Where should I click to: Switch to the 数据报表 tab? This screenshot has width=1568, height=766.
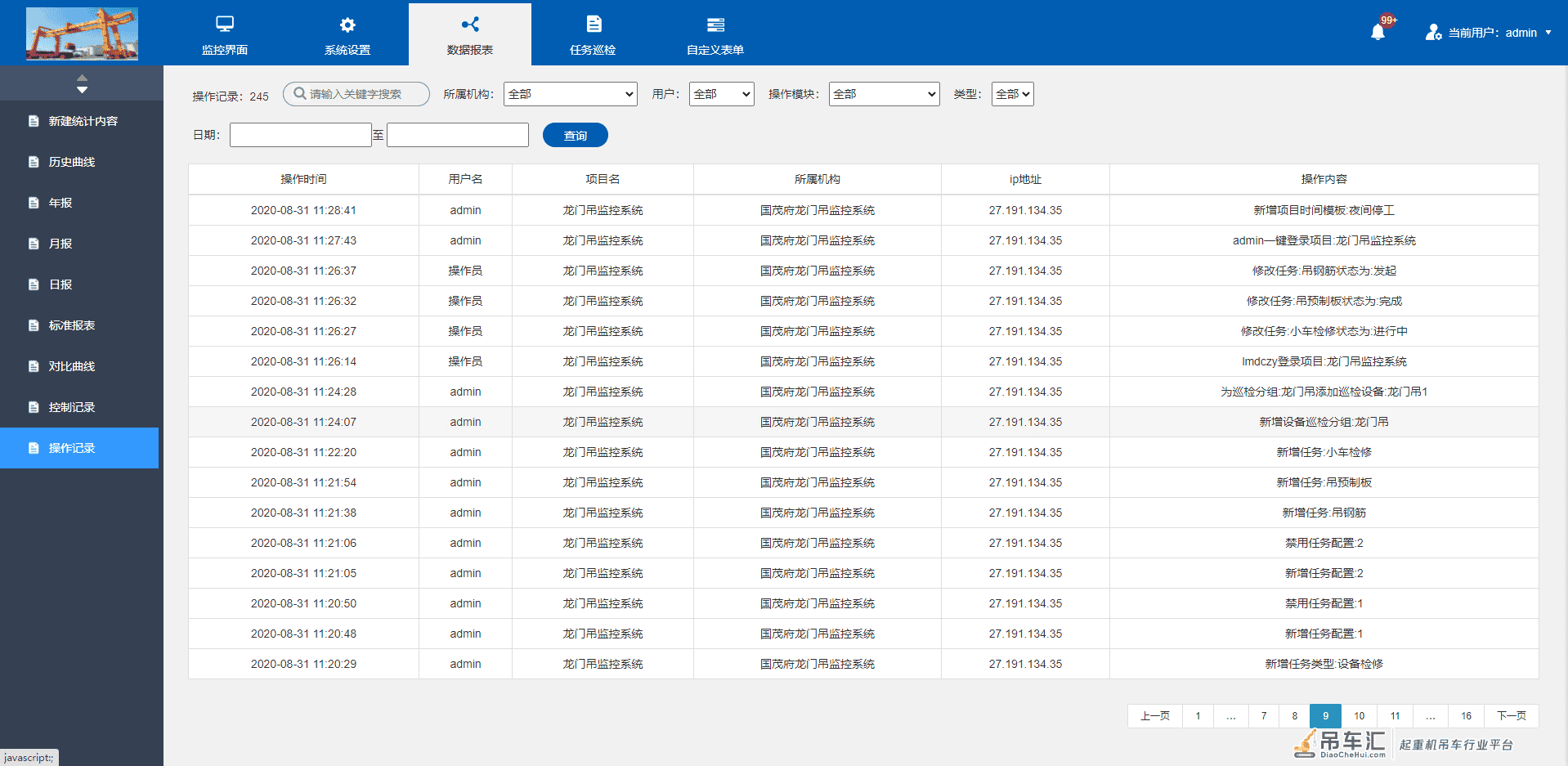(x=470, y=34)
